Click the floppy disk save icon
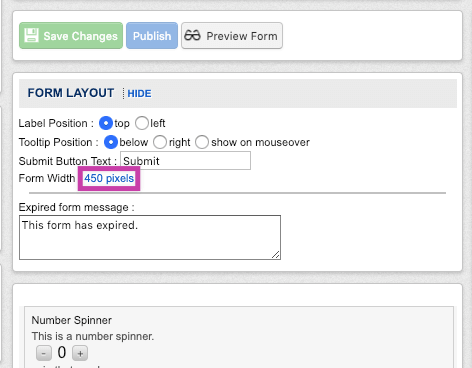 (x=31, y=35)
